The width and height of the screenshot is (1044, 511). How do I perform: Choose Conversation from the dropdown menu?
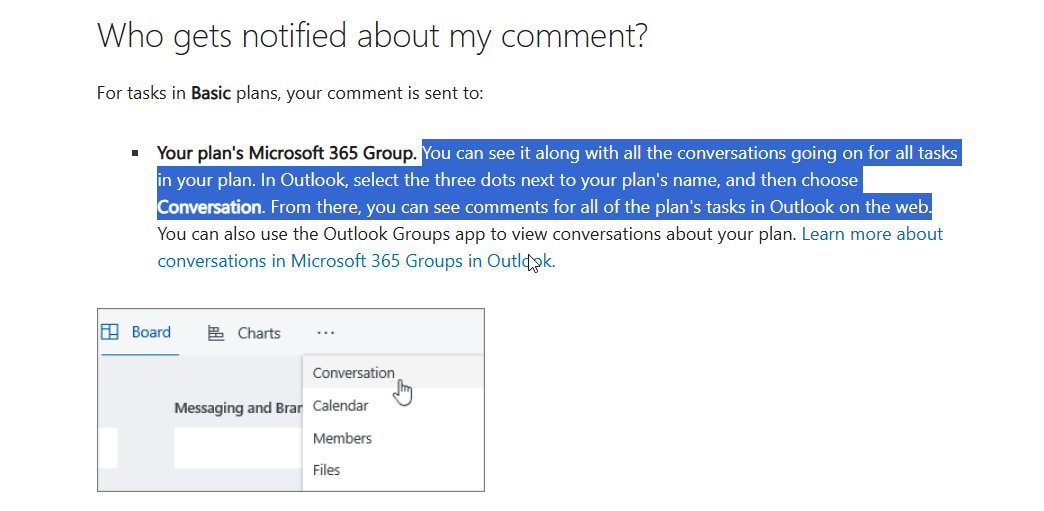click(354, 372)
